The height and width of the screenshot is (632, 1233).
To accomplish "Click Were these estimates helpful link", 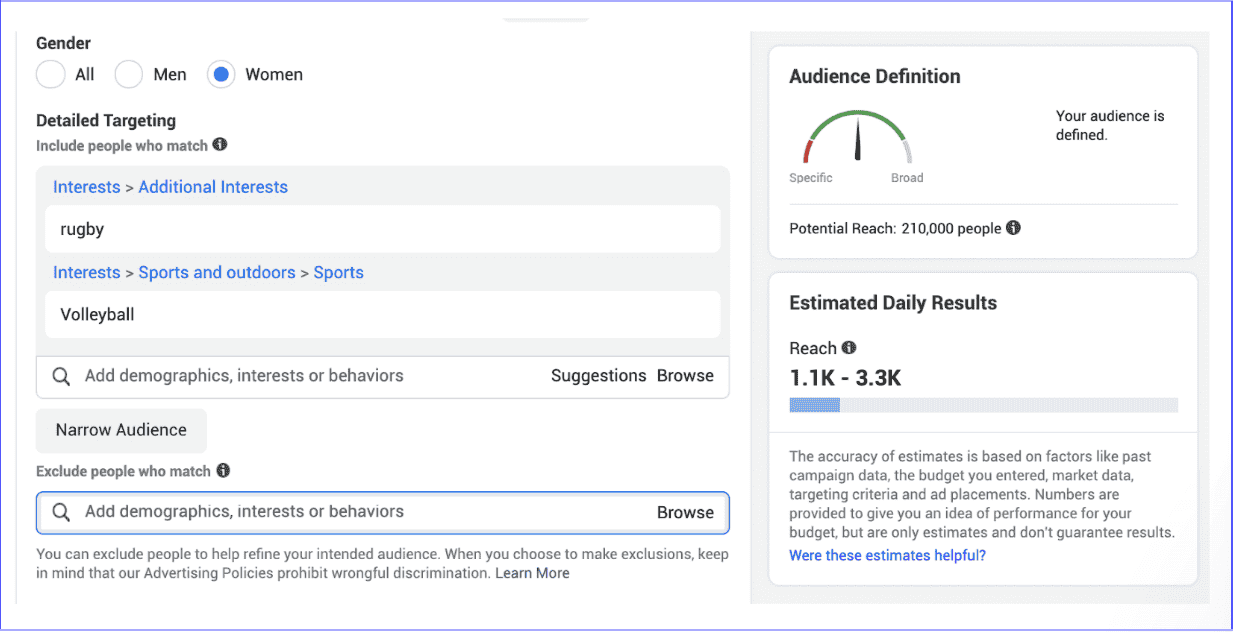I will point(886,555).
